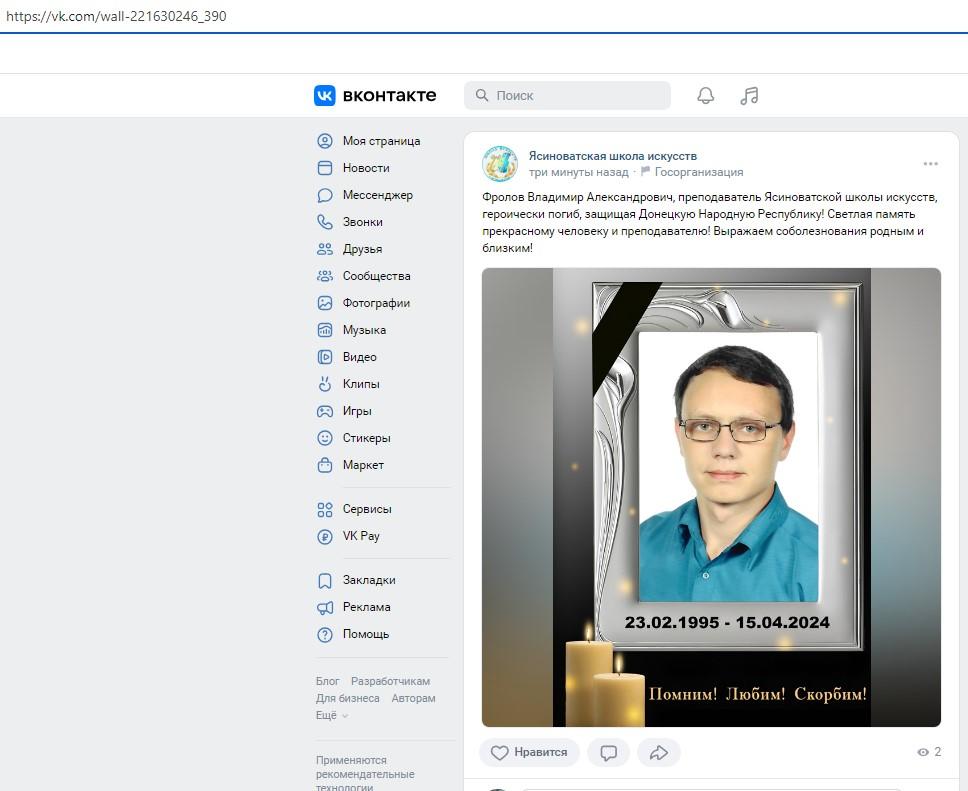
Task: Click the ВКОНТАКТЕ wordmark
Action: click(x=389, y=96)
